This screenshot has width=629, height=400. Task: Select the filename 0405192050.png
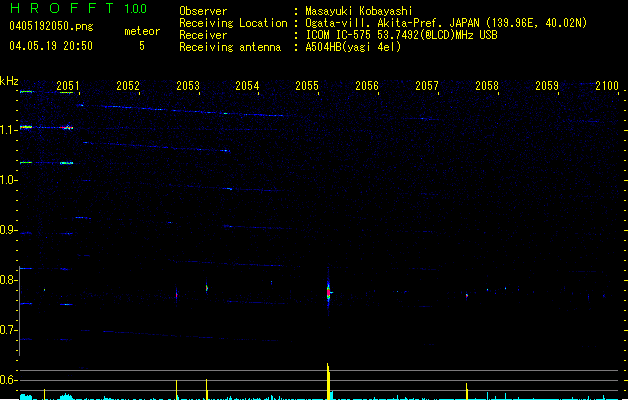(51, 26)
